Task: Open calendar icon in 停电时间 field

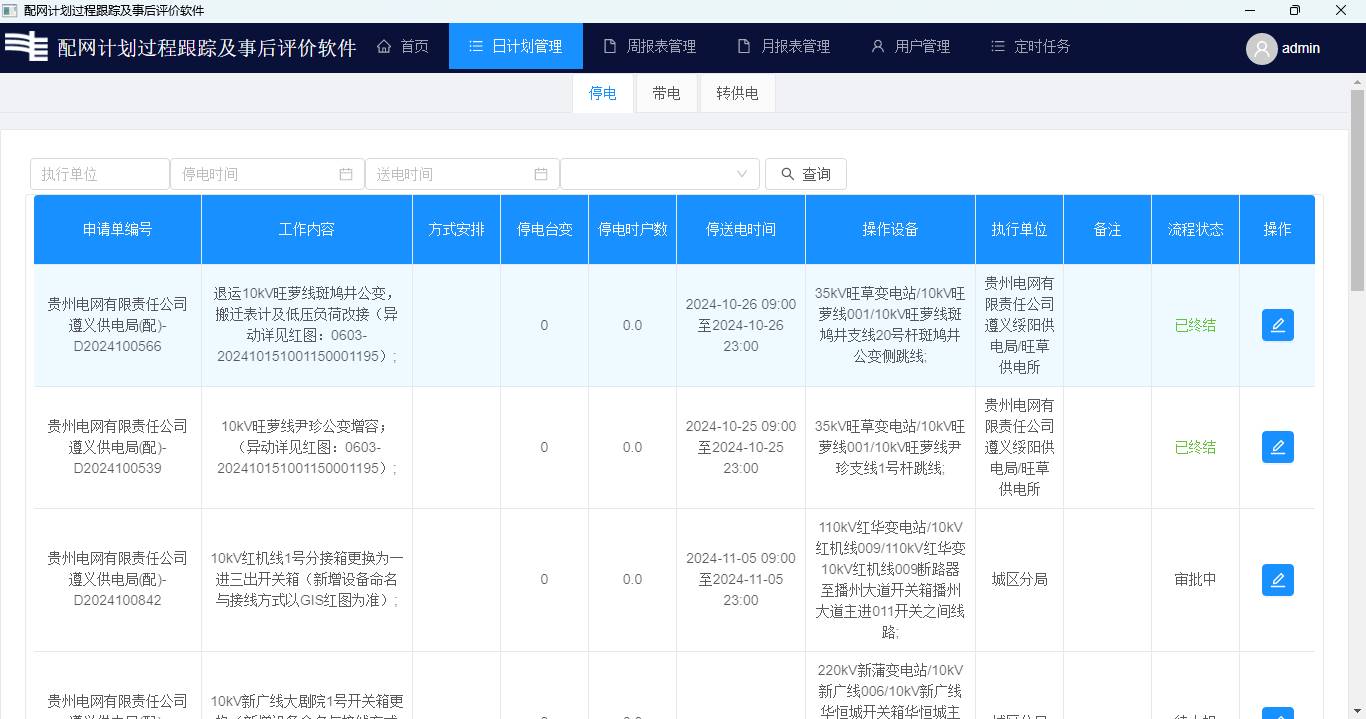Action: pyautogui.click(x=346, y=174)
